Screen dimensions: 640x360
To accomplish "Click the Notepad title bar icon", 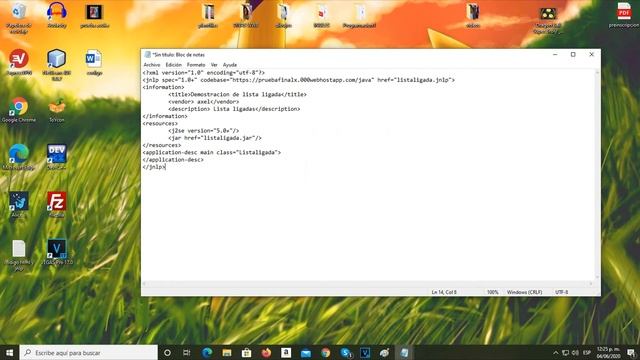I will (148, 54).
